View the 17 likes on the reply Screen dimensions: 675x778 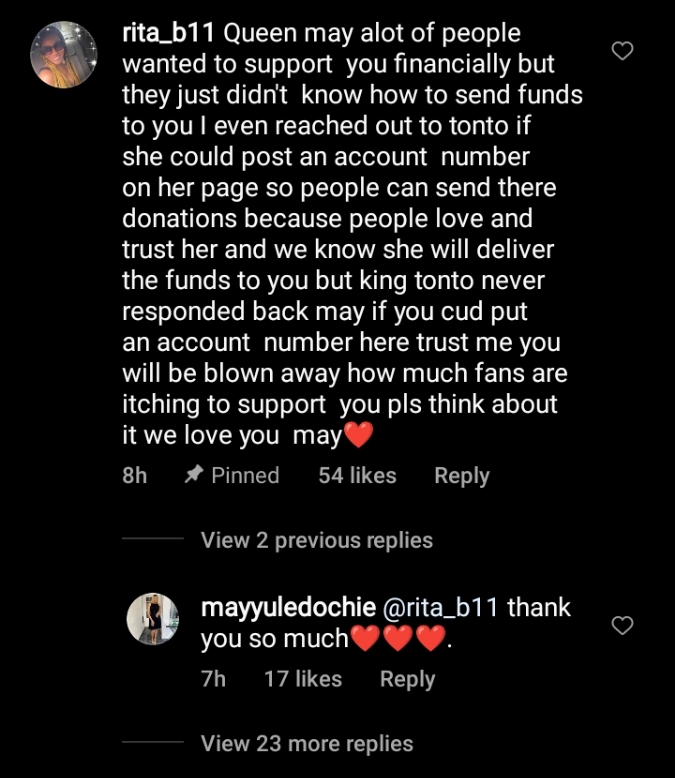[302, 679]
